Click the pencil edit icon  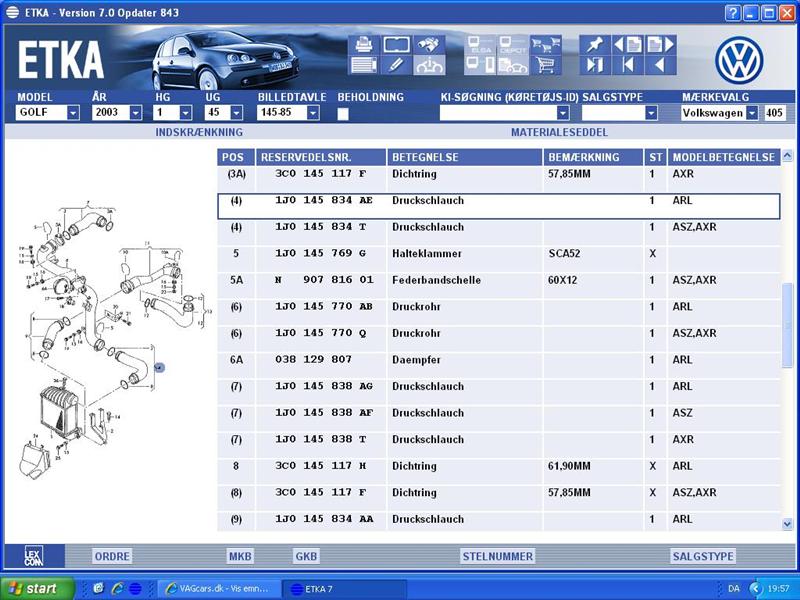(x=396, y=66)
